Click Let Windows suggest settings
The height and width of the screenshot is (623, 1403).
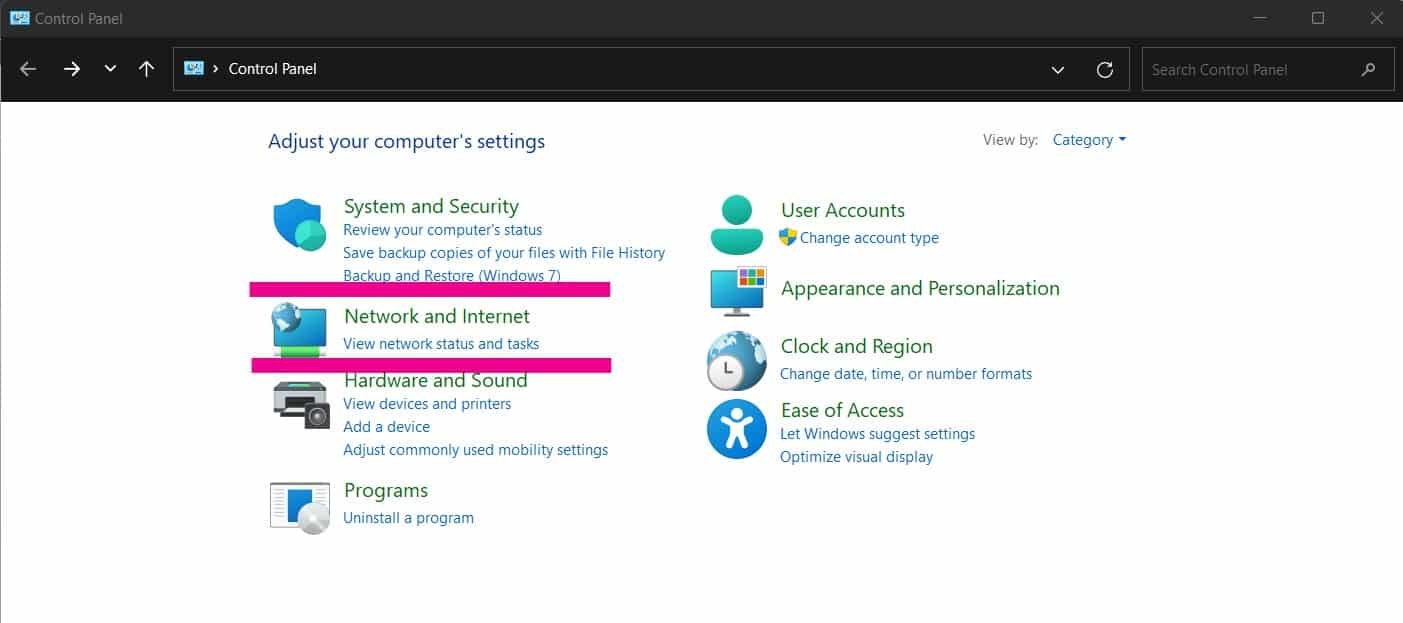click(x=877, y=434)
